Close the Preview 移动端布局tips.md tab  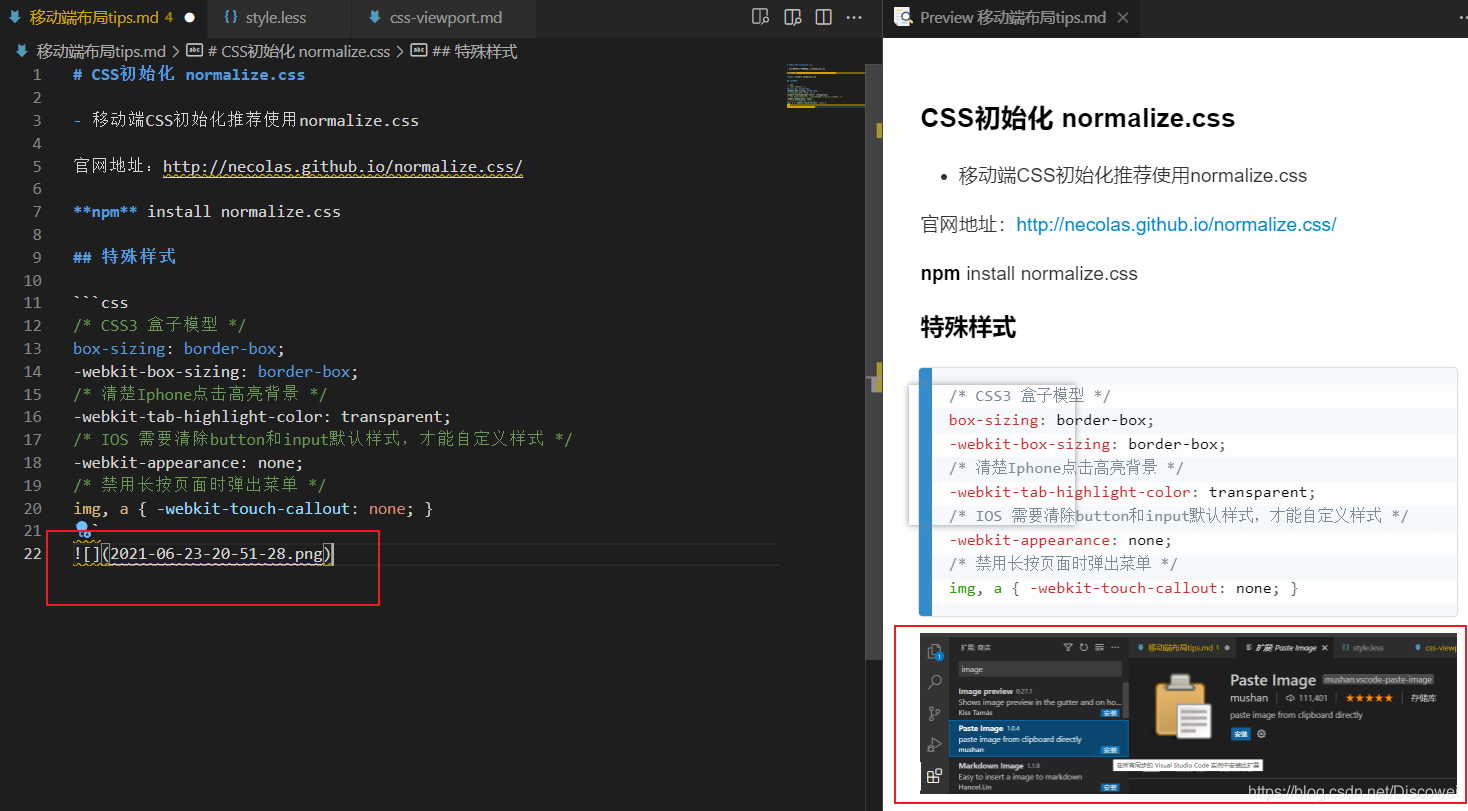coord(1123,18)
